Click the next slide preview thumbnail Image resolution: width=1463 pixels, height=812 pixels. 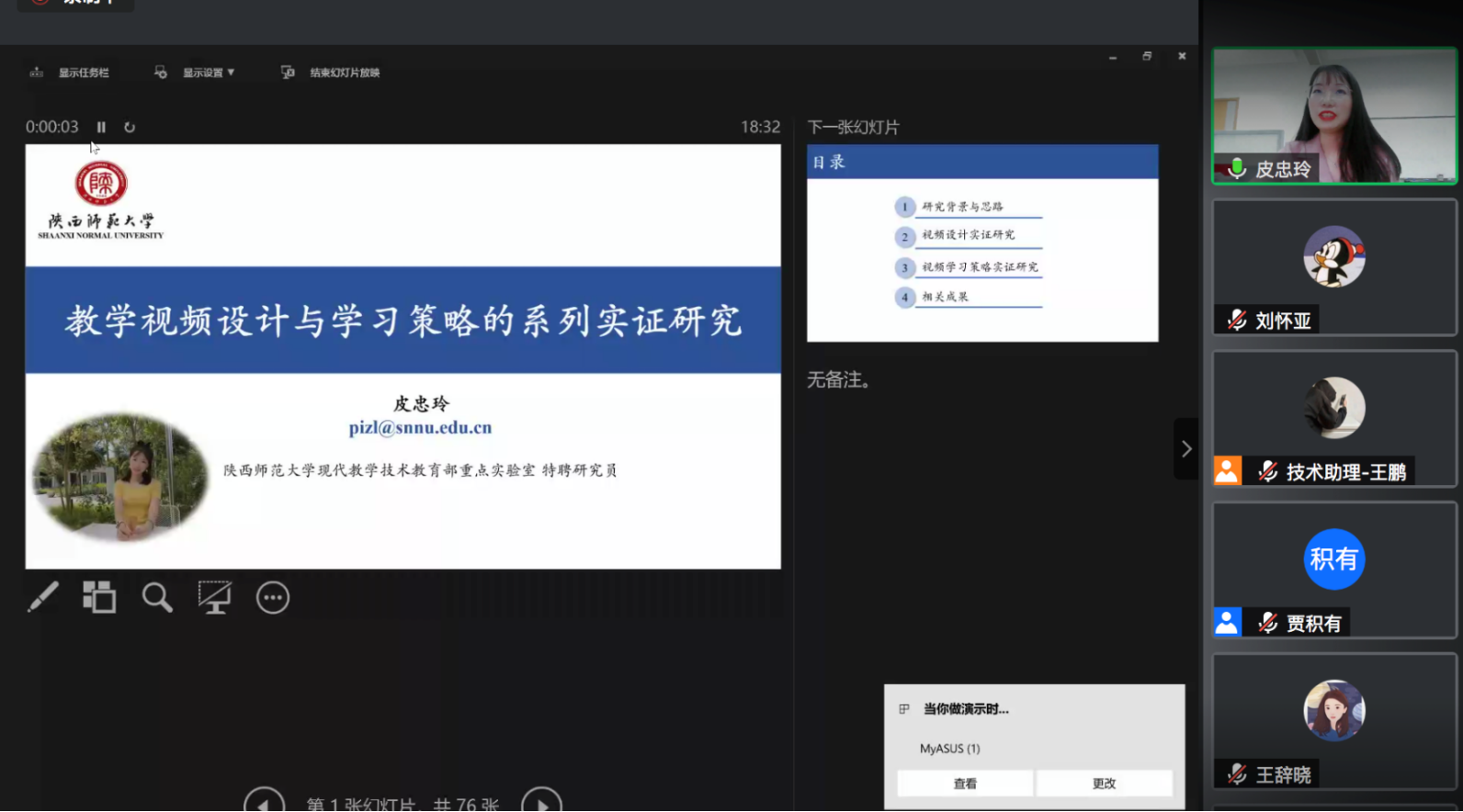click(x=982, y=243)
